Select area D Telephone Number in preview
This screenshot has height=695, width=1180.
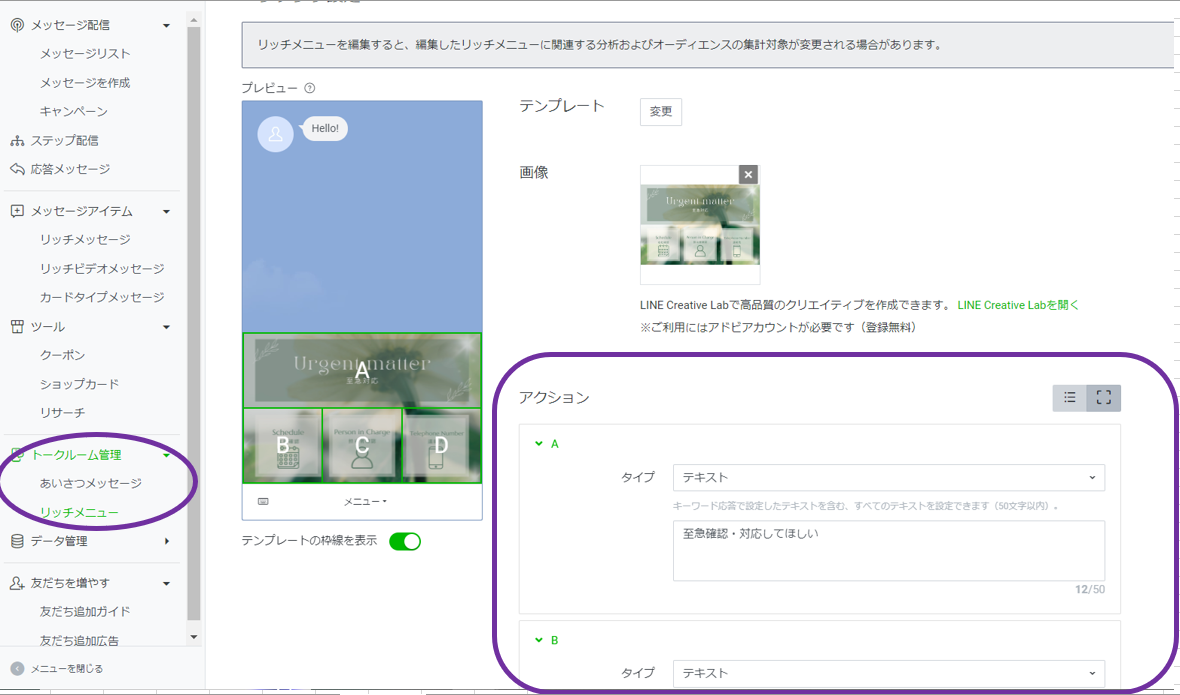coord(442,445)
